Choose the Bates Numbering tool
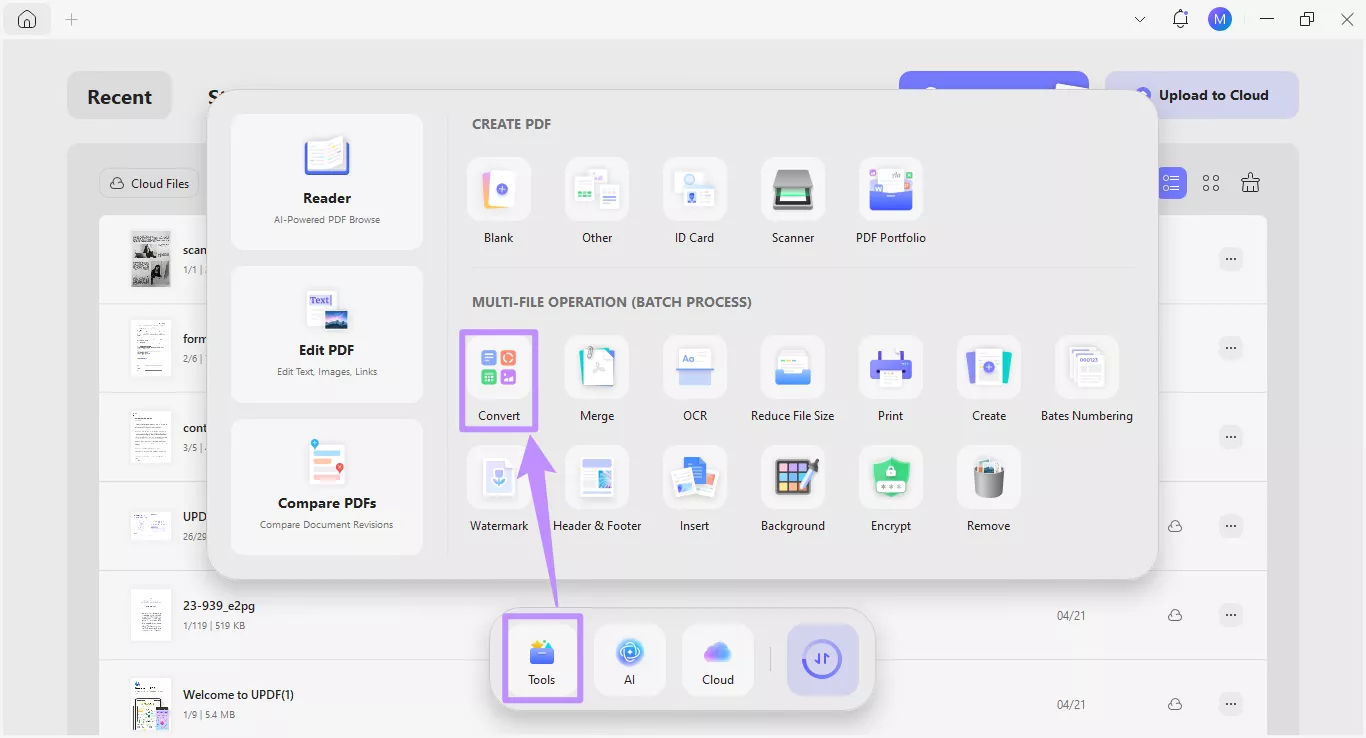 pyautogui.click(x=1086, y=380)
